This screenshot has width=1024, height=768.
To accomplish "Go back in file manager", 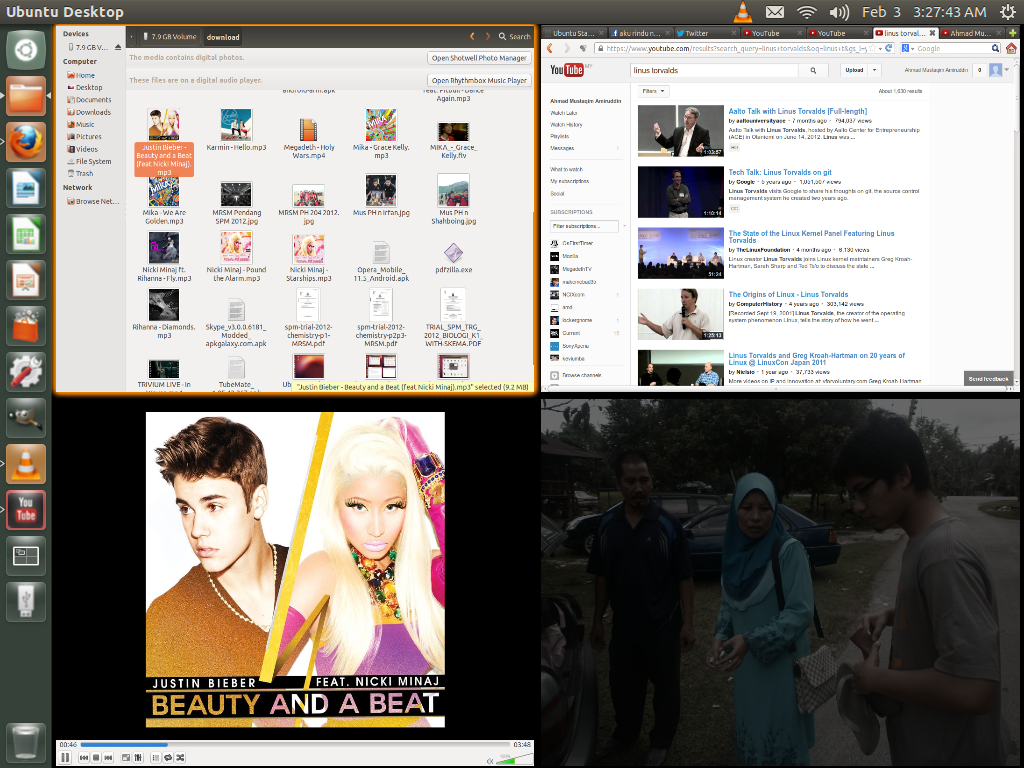I will (x=472, y=37).
